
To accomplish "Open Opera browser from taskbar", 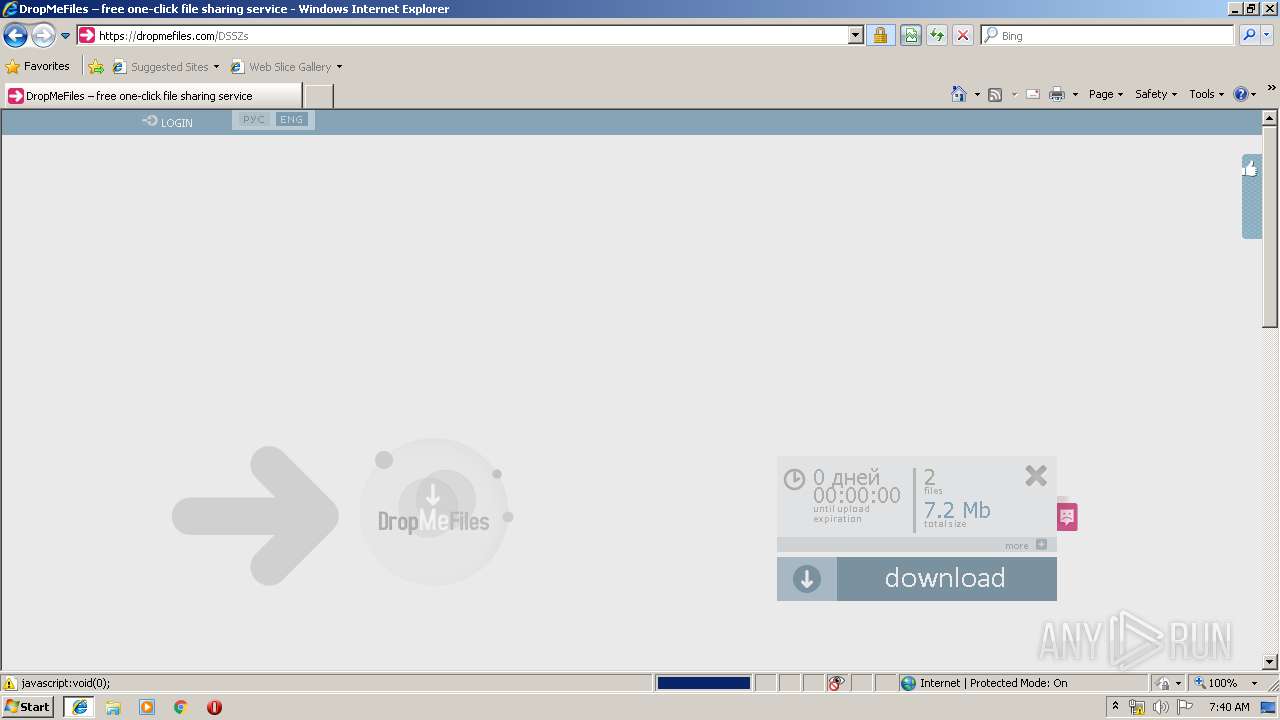I will point(214,707).
